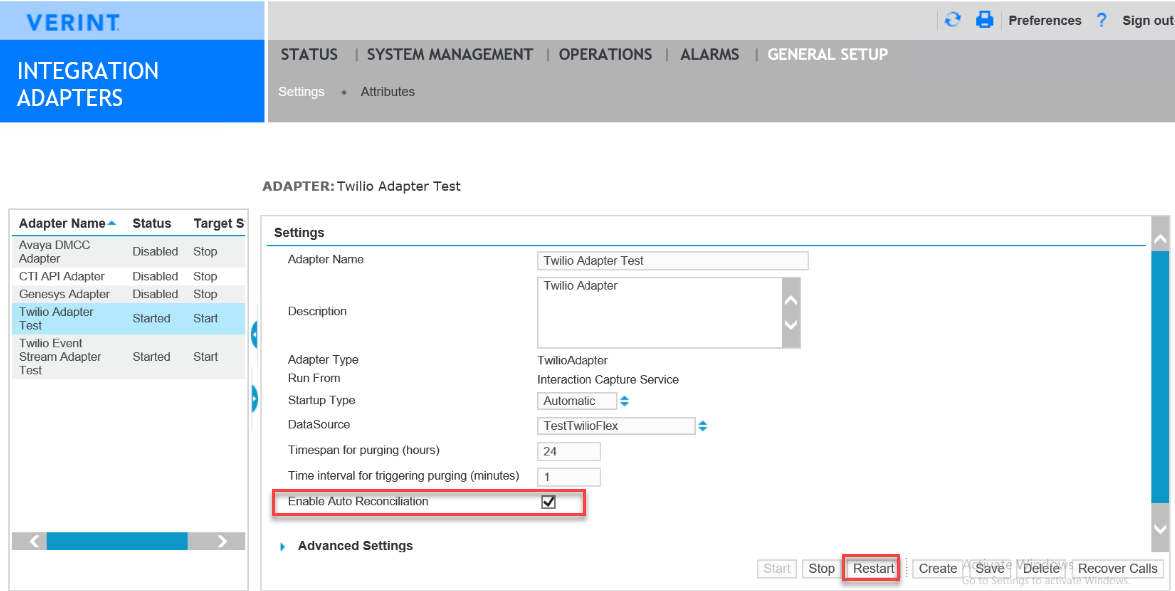
Task: Click the Sign out link
Action: click(1147, 21)
